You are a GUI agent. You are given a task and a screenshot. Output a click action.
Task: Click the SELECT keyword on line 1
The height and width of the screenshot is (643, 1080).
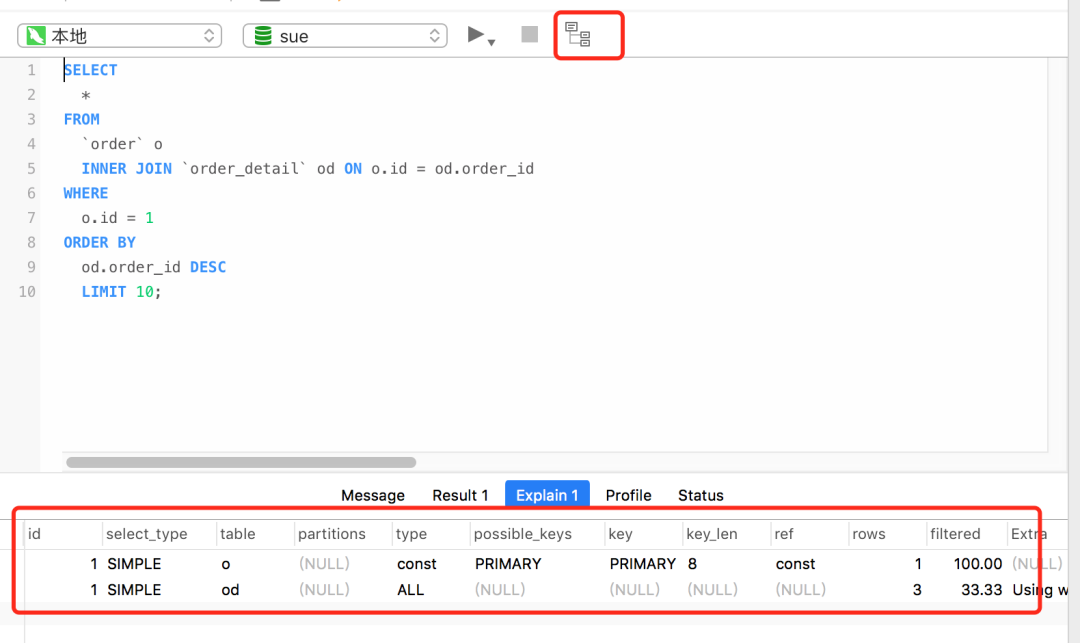90,69
